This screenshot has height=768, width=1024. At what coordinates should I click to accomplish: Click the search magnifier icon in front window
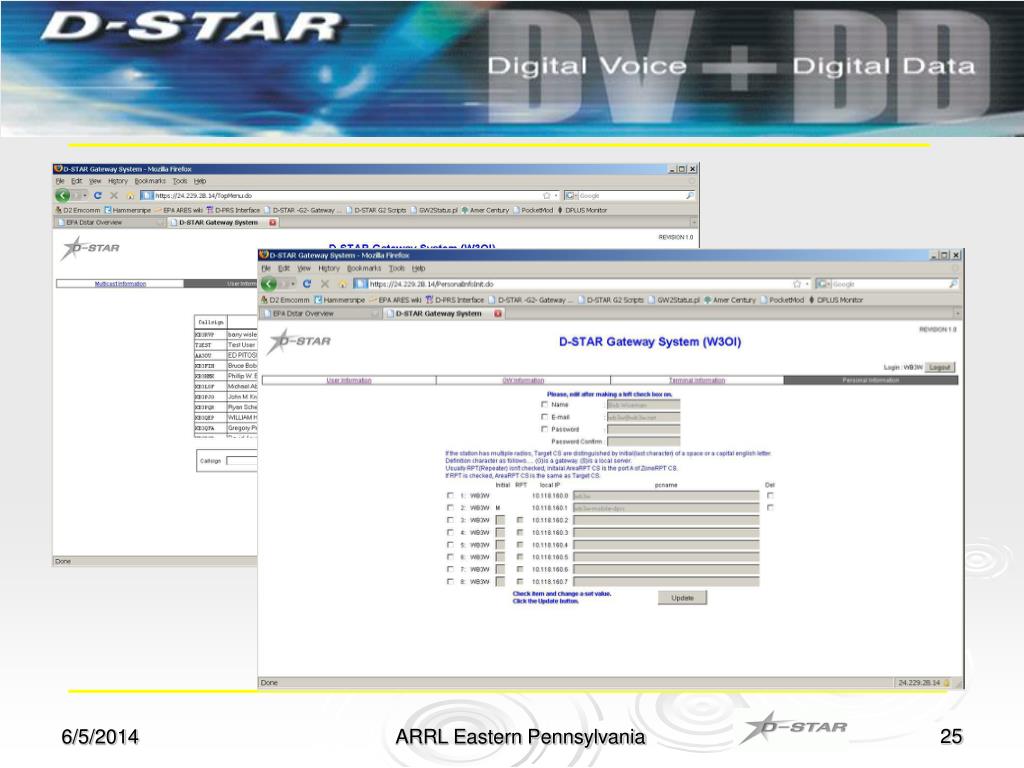click(x=953, y=284)
